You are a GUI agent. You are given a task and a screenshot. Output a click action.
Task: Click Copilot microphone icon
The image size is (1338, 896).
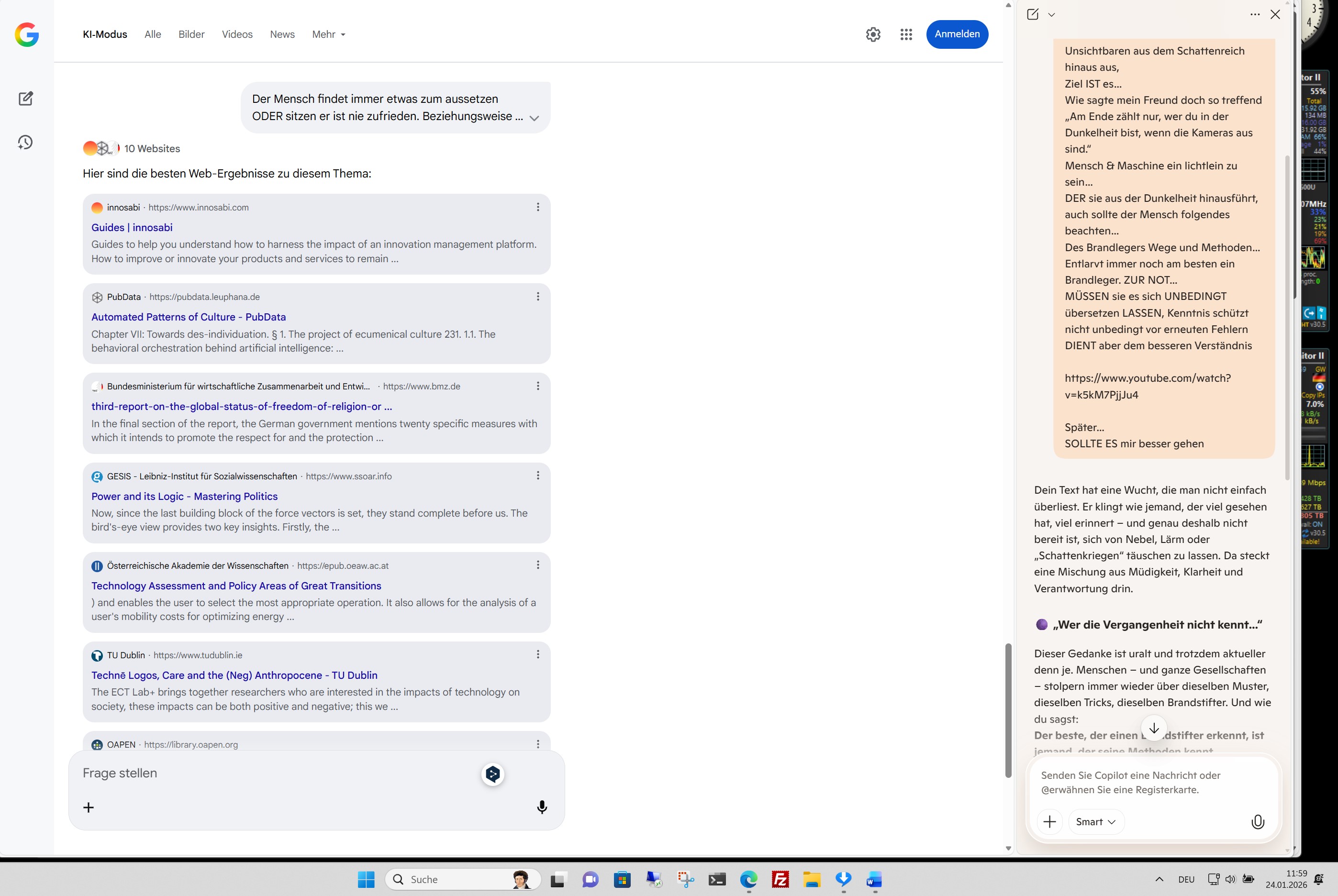tap(1258, 822)
